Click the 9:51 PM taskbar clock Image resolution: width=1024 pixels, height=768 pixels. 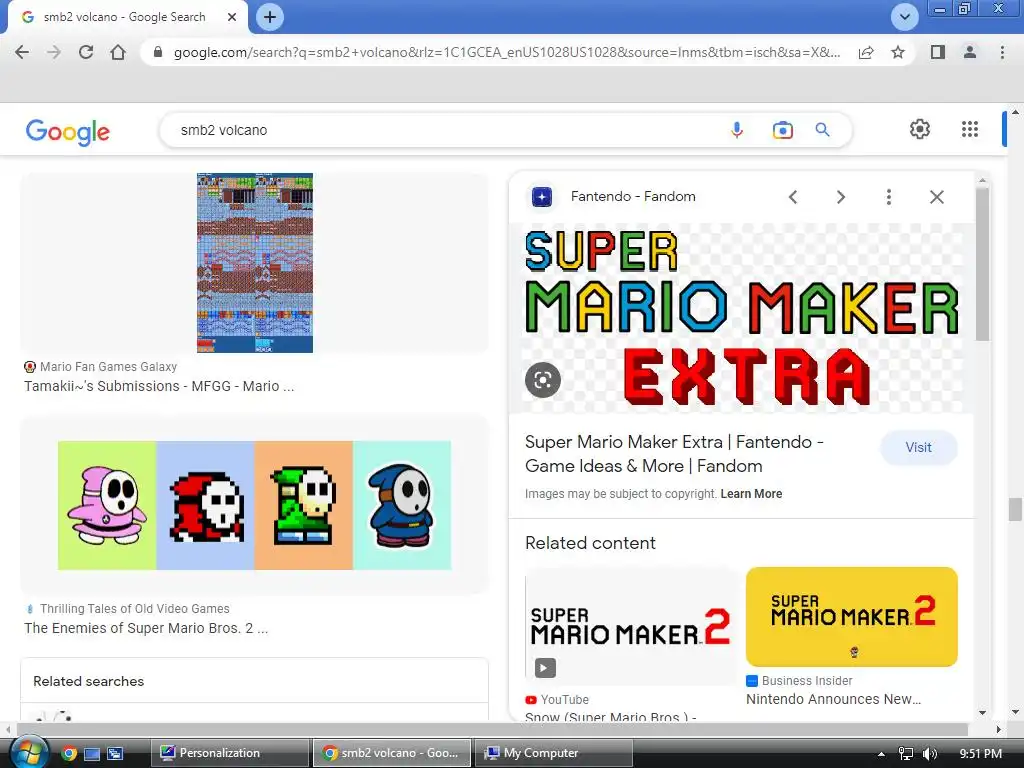tap(980, 754)
